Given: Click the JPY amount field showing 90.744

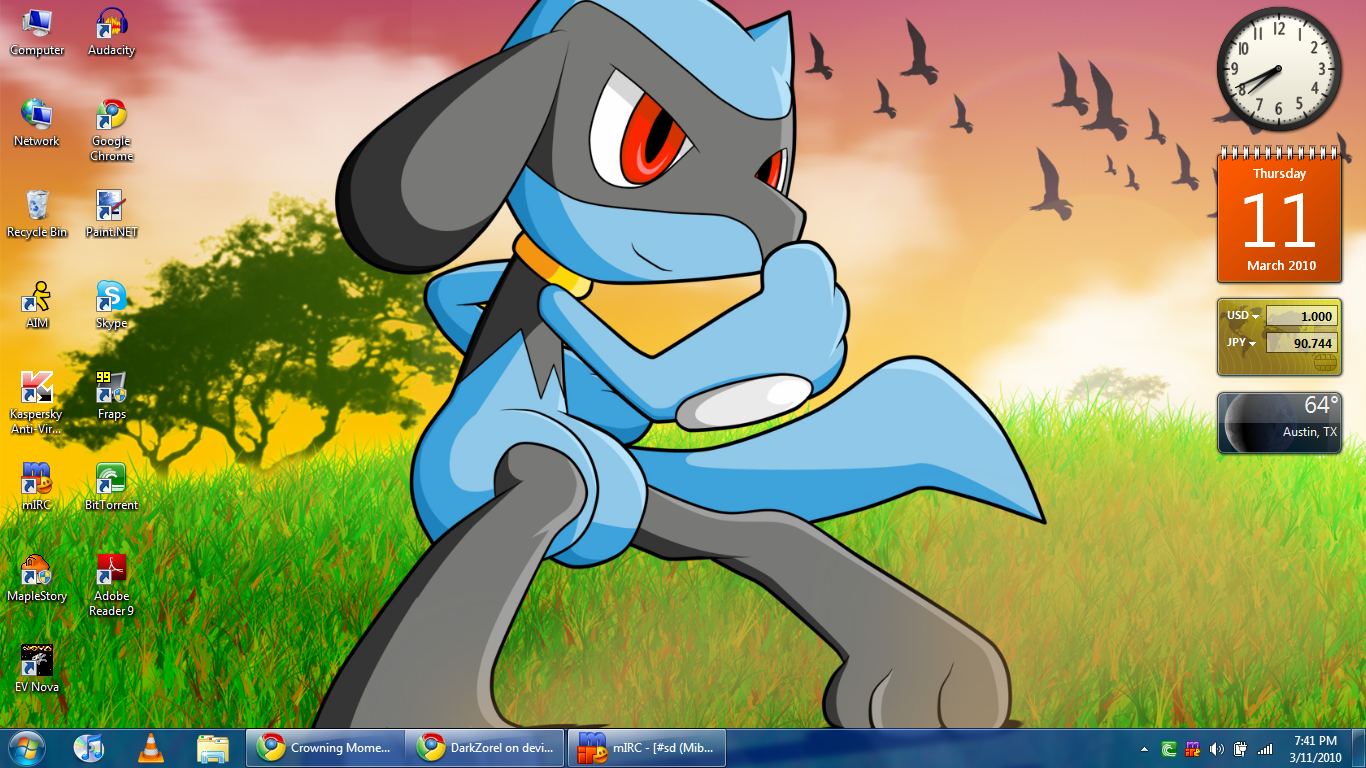Looking at the screenshot, I should (x=1301, y=343).
